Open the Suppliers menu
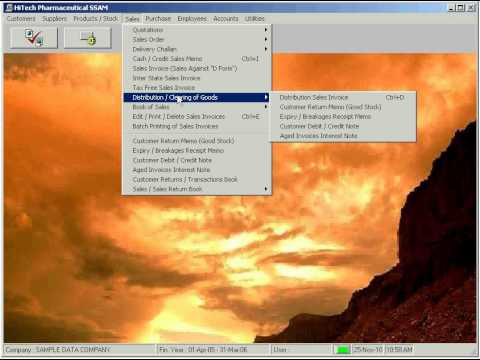480x360 pixels. [x=54, y=19]
